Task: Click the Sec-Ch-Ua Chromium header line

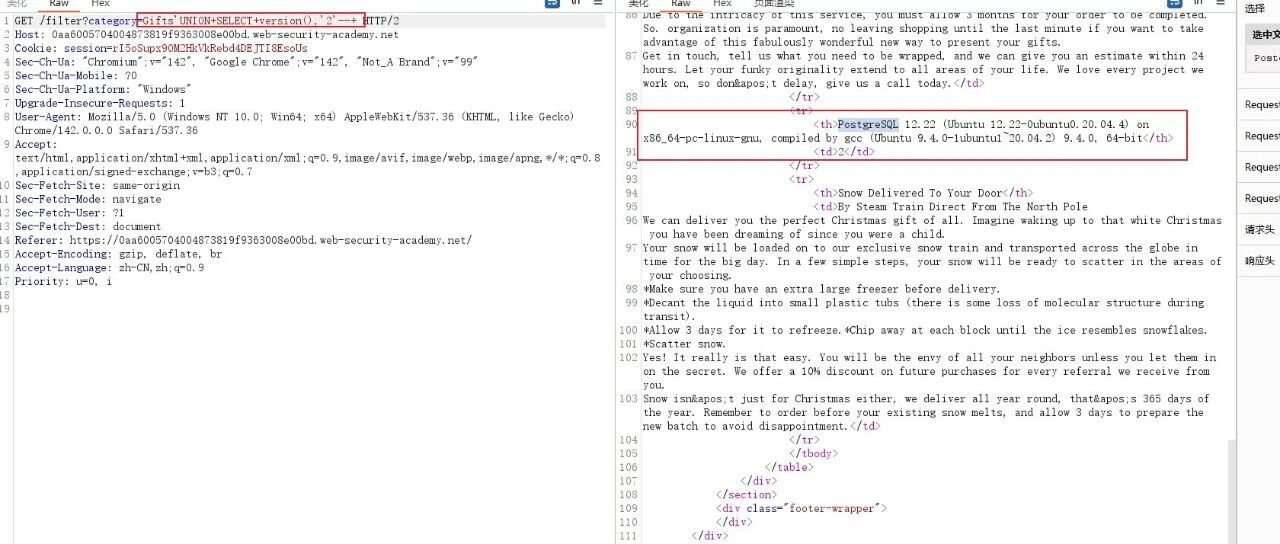Action: 247,62
